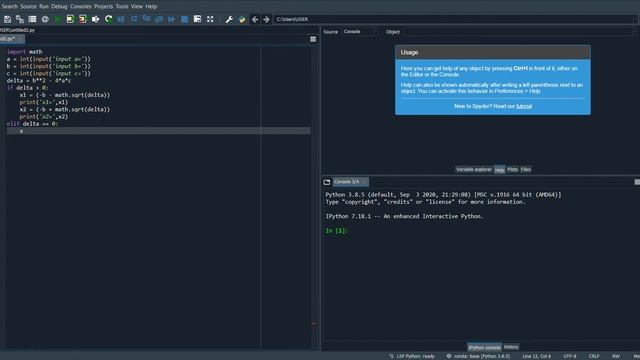Open the View menu

(137, 7)
